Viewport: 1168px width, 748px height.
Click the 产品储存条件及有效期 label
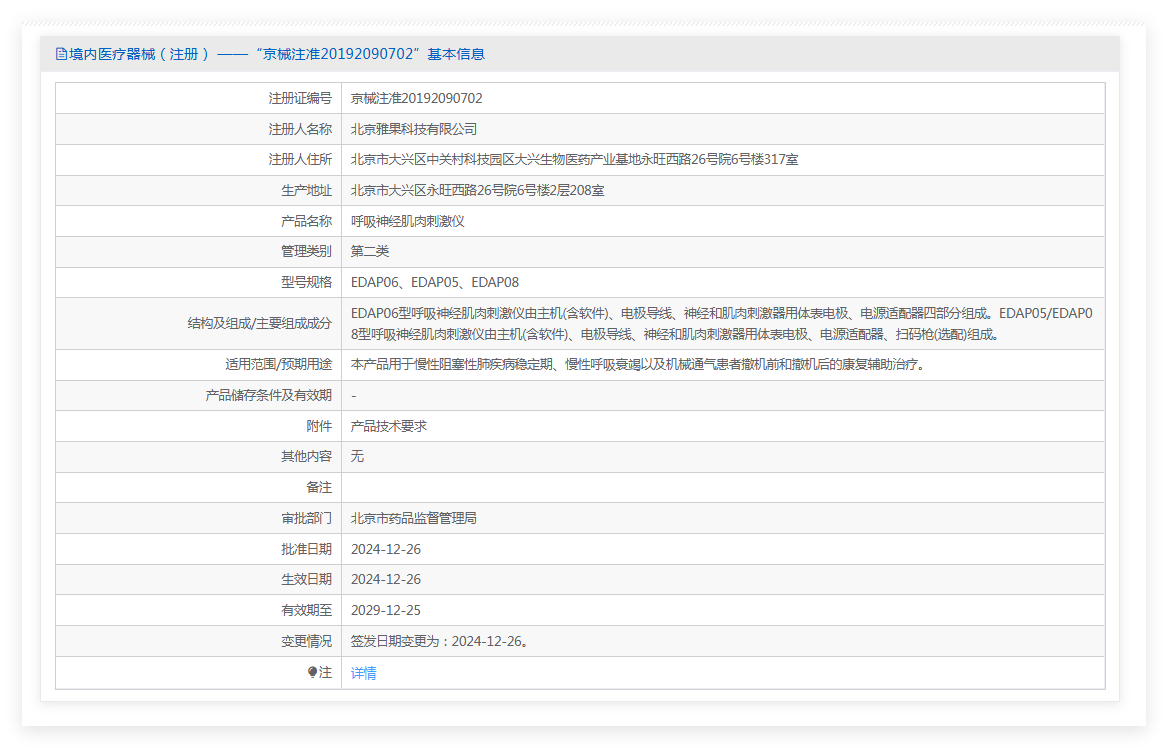click(x=268, y=396)
